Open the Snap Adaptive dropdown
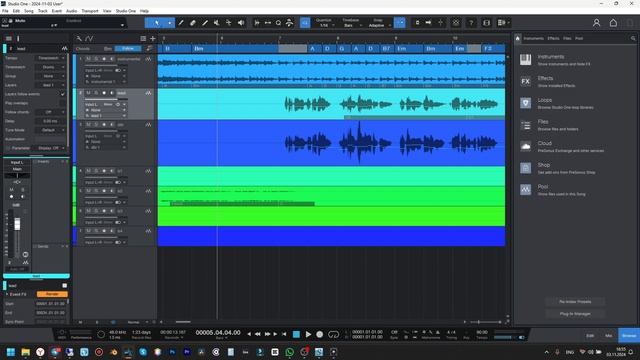Screen dimensions: 640x360 pyautogui.click(x=378, y=25)
